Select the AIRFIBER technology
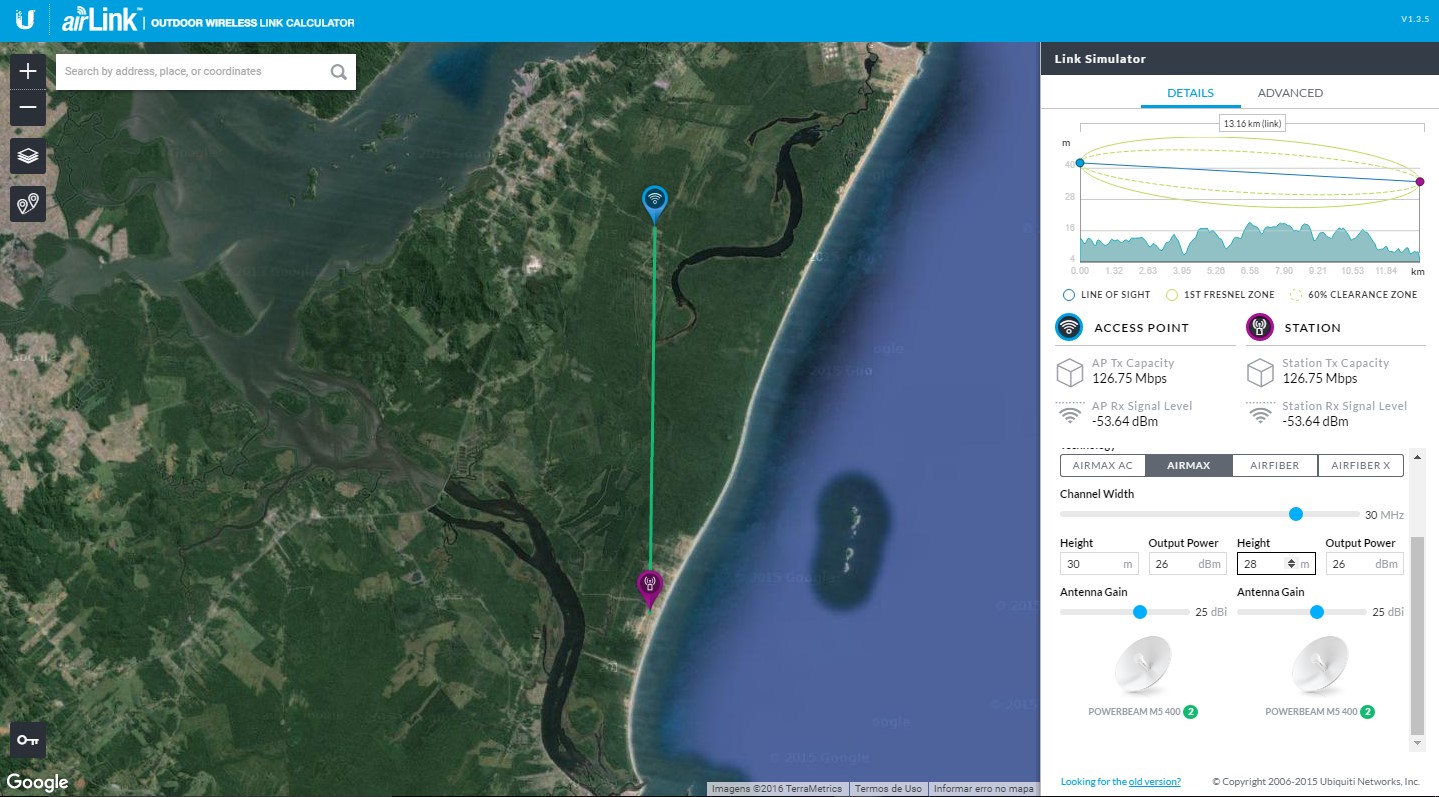 tap(1275, 465)
